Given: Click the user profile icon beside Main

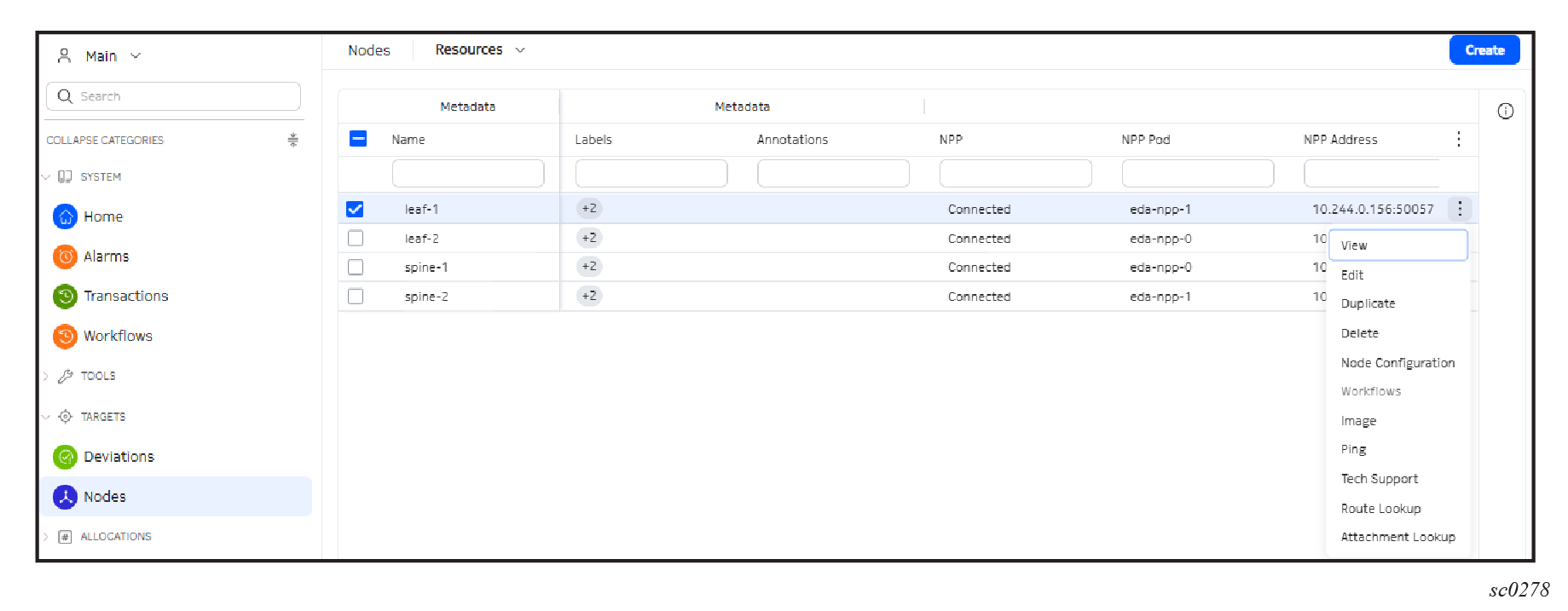Looking at the screenshot, I should (64, 56).
